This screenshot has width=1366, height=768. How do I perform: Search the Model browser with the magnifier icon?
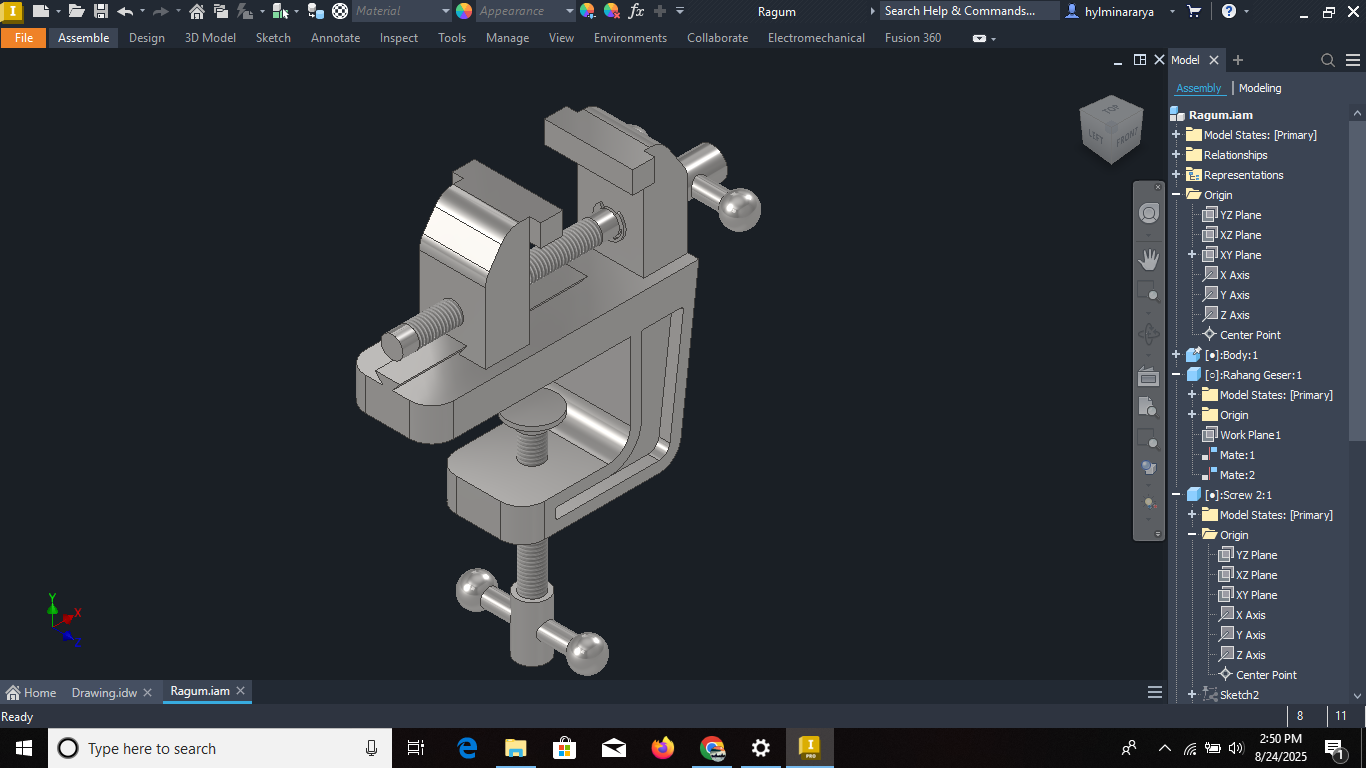[1328, 60]
